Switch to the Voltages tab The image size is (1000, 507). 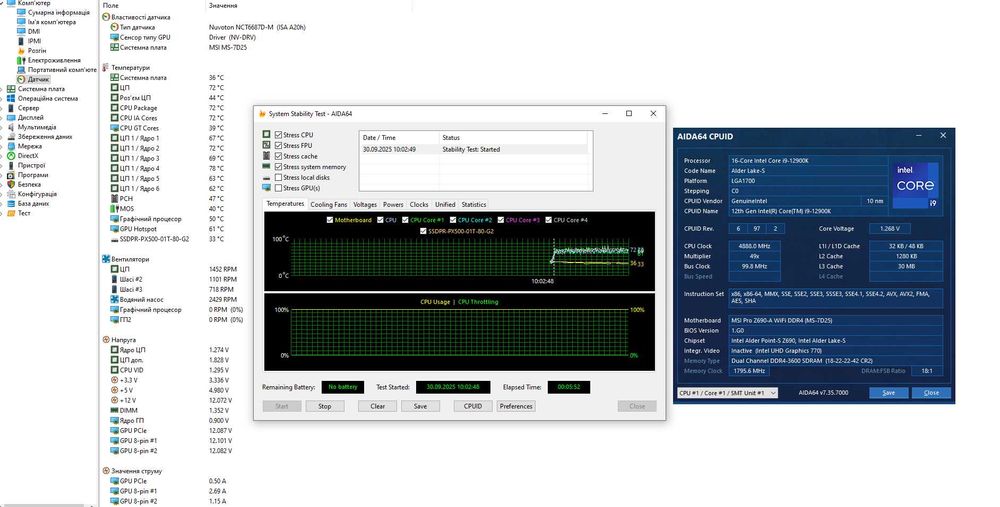pyautogui.click(x=365, y=205)
